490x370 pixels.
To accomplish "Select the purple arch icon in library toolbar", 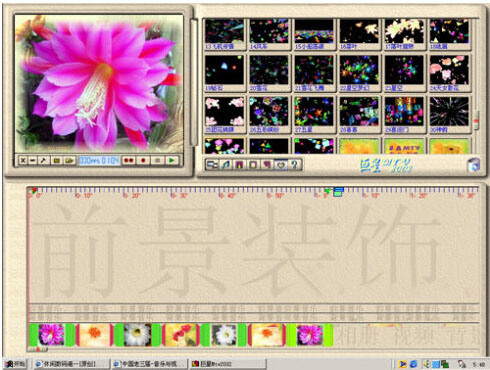I will pyautogui.click(x=239, y=164).
